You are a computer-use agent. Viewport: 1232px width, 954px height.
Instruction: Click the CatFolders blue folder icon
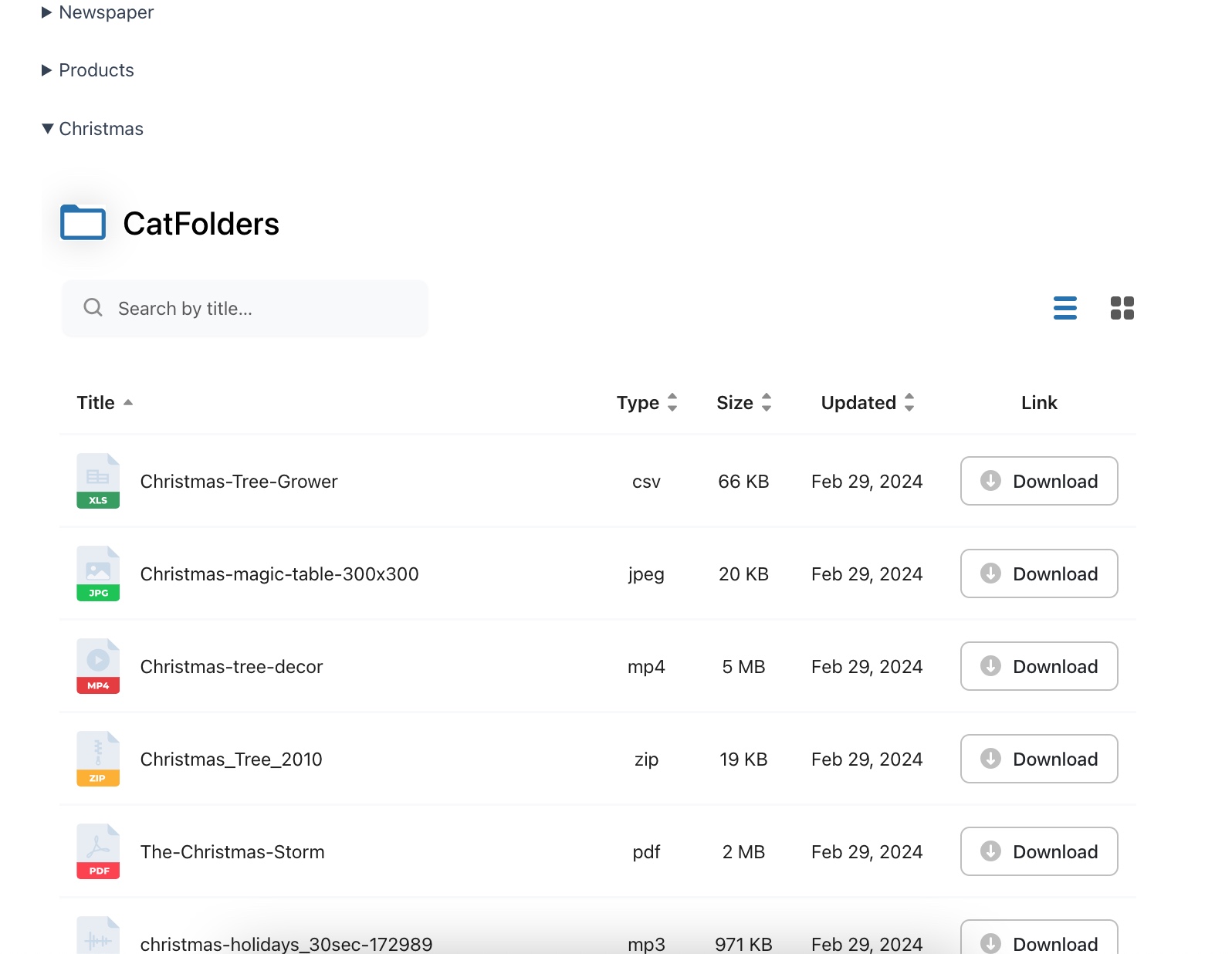coord(83,223)
